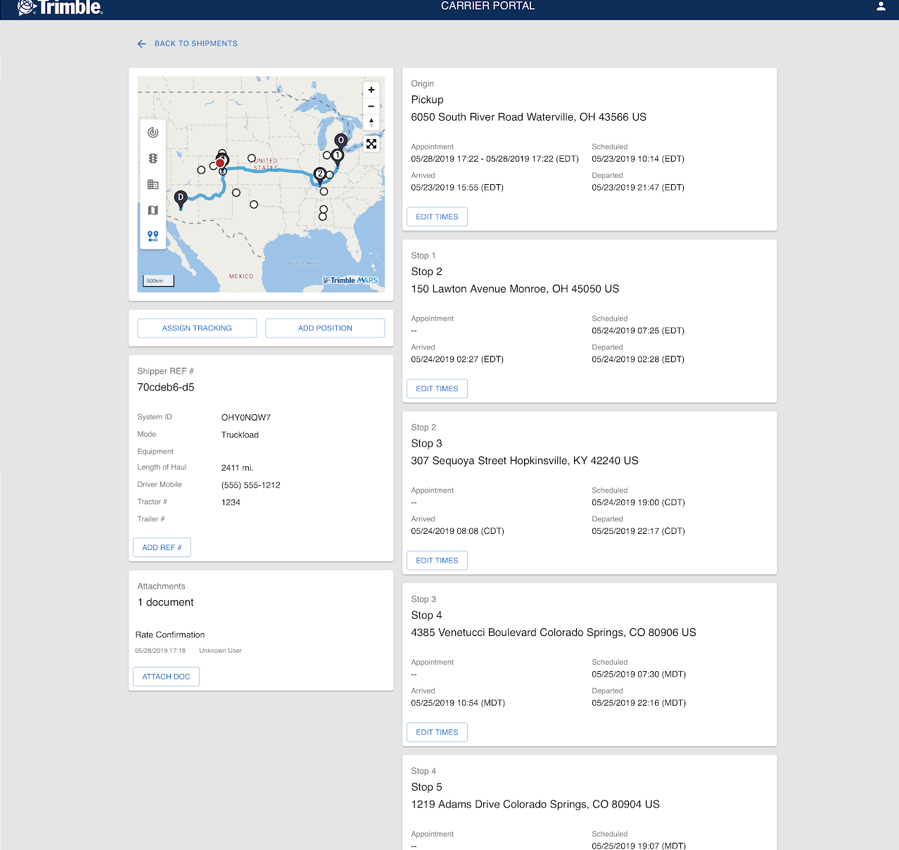This screenshot has height=850, width=899.
Task: Go back to shipments list
Action: click(x=187, y=43)
